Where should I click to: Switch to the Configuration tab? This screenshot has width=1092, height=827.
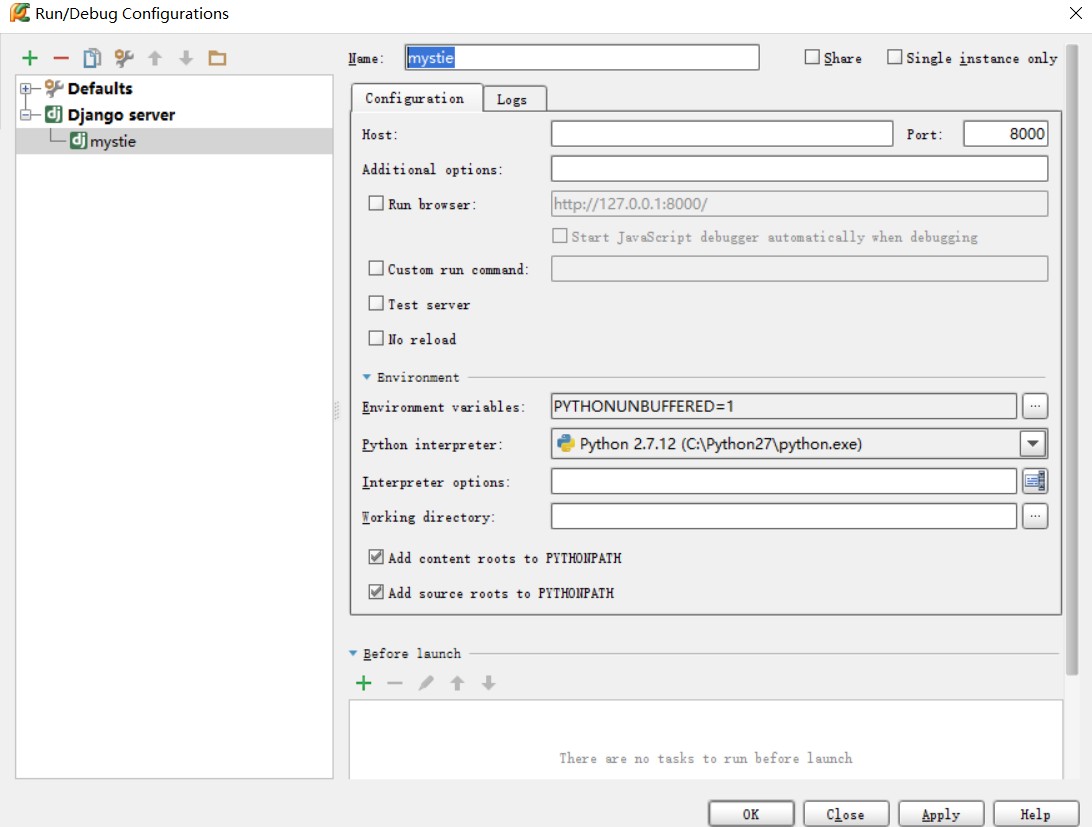(415, 98)
